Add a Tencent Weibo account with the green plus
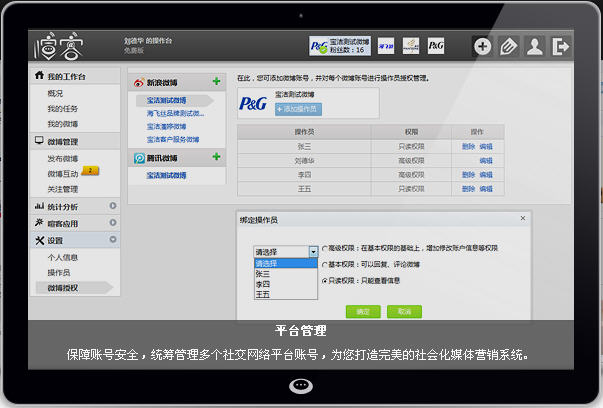Image resolution: width=603 pixels, height=408 pixels. pos(217,157)
